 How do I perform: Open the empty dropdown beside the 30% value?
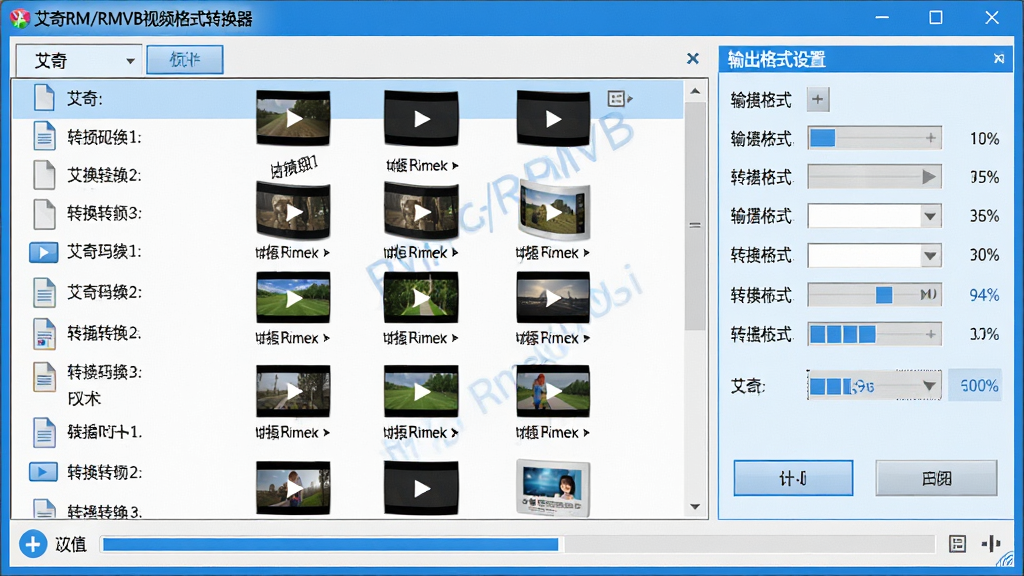pyautogui.click(x=874, y=255)
